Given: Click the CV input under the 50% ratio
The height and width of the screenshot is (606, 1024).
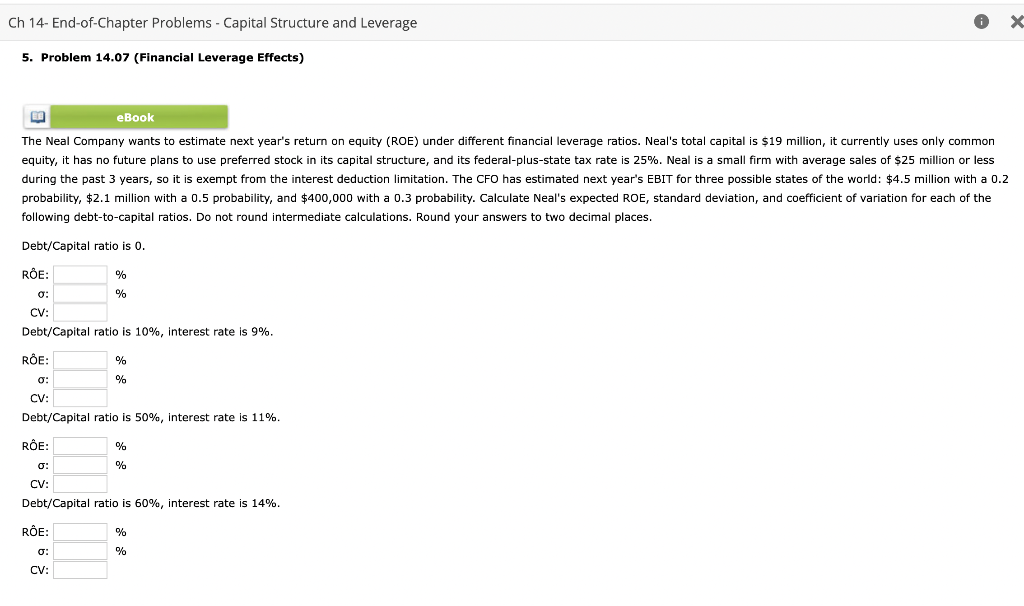Looking at the screenshot, I should pos(80,484).
